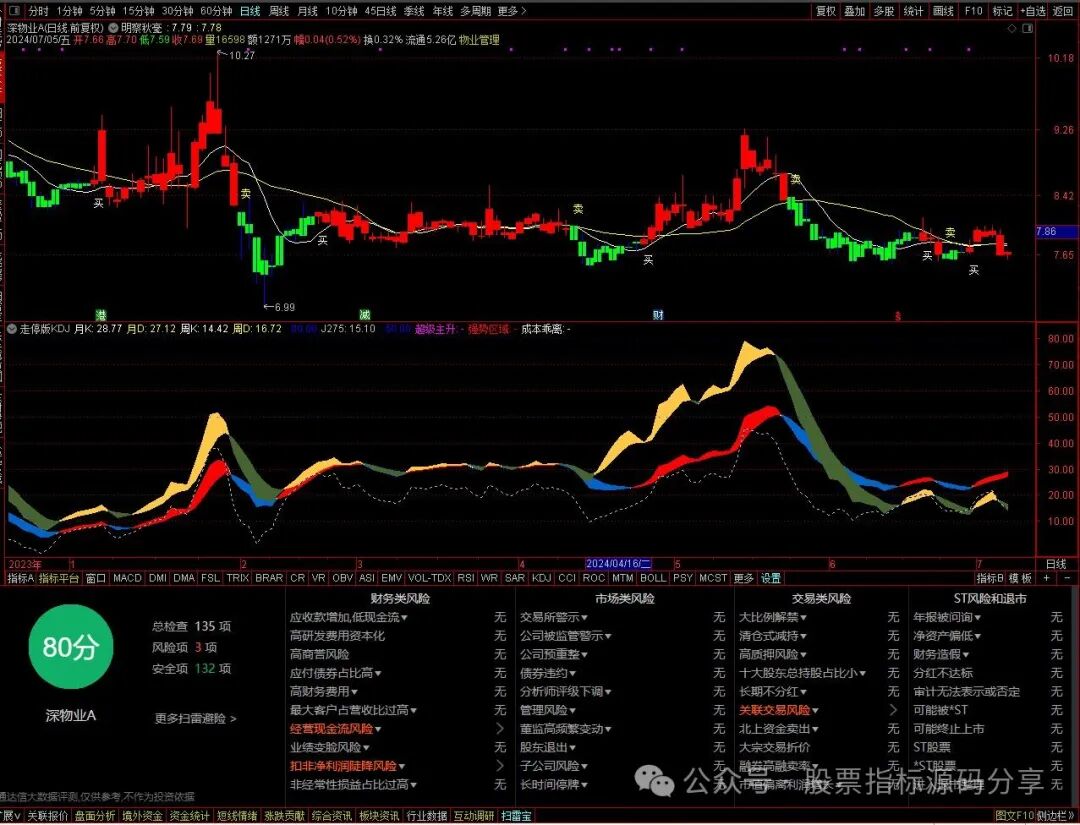Click the 复权 button
The height and width of the screenshot is (825, 1080).
point(826,11)
